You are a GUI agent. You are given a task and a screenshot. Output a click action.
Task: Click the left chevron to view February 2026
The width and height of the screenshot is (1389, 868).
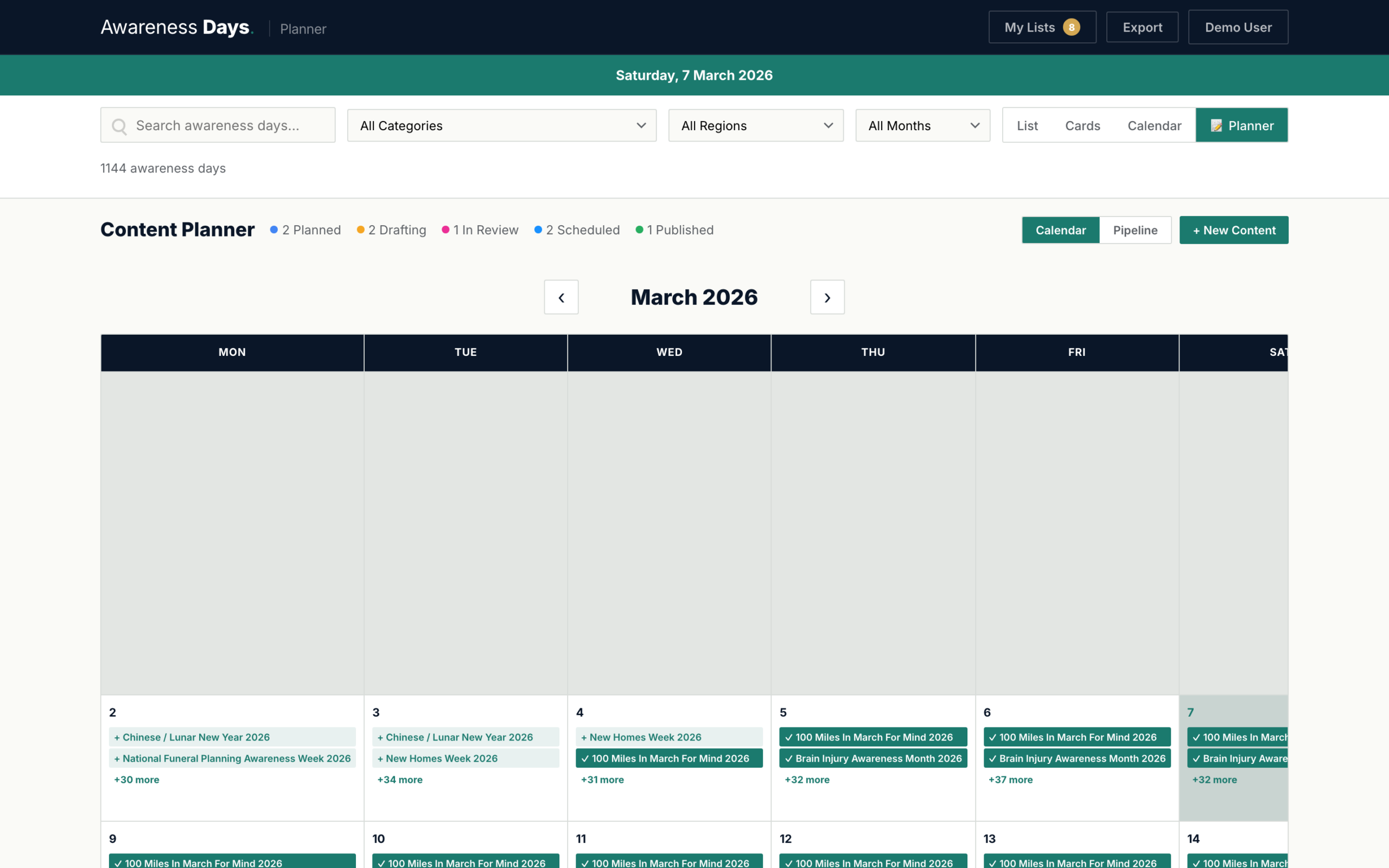click(x=561, y=297)
